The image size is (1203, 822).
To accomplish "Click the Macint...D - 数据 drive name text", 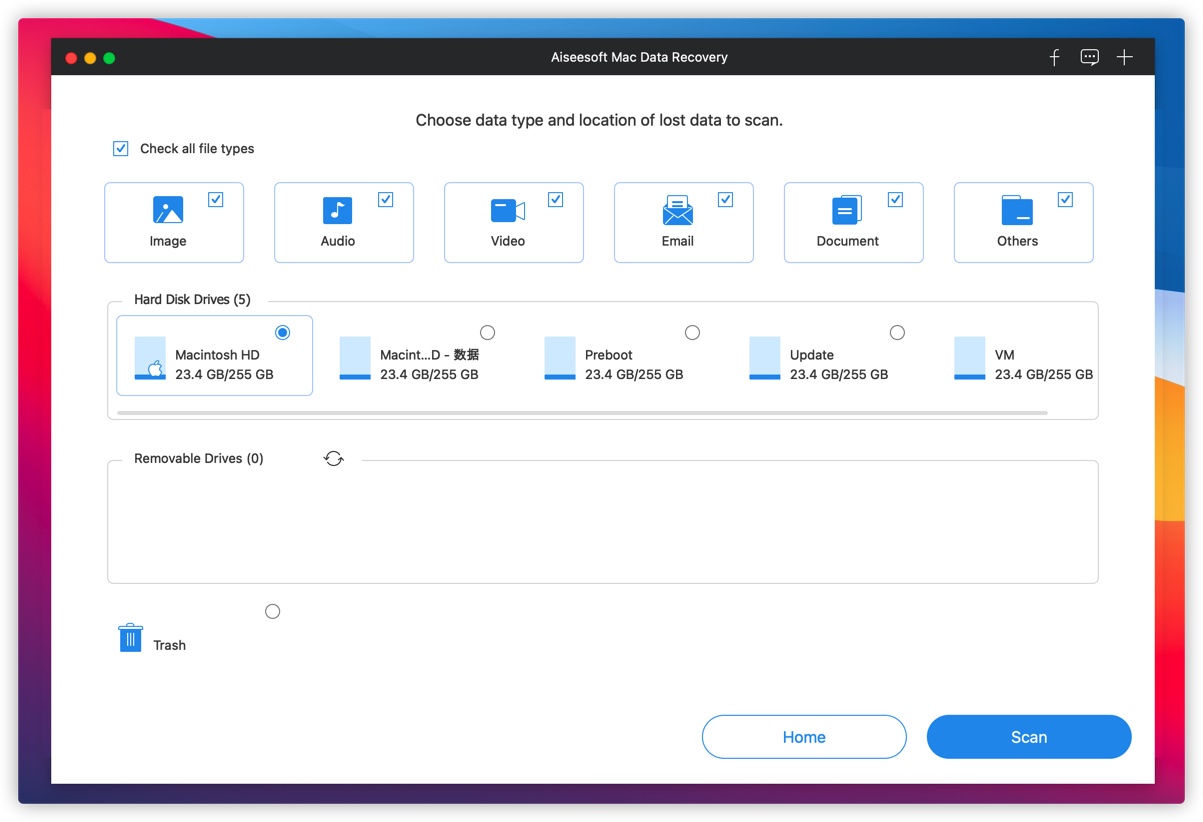I will [x=430, y=355].
